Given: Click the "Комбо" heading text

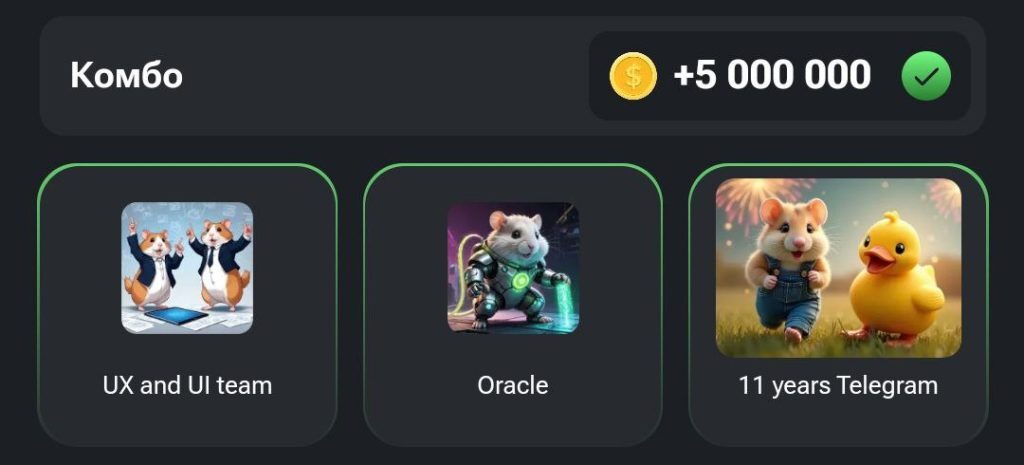Looking at the screenshot, I should [x=127, y=75].
